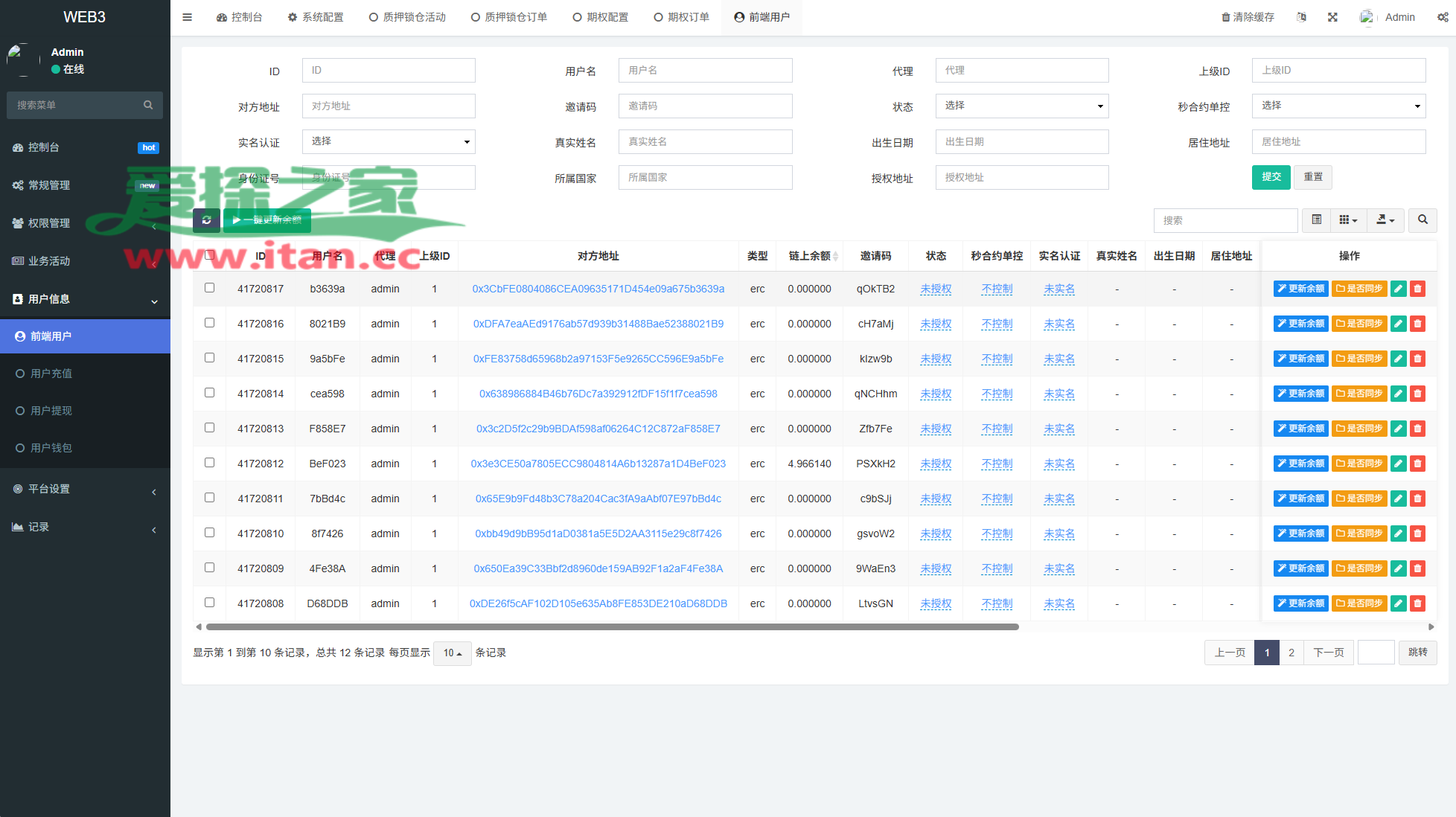Click the refresh table icon button
Screen dimensions: 1456x817
(x=206, y=220)
